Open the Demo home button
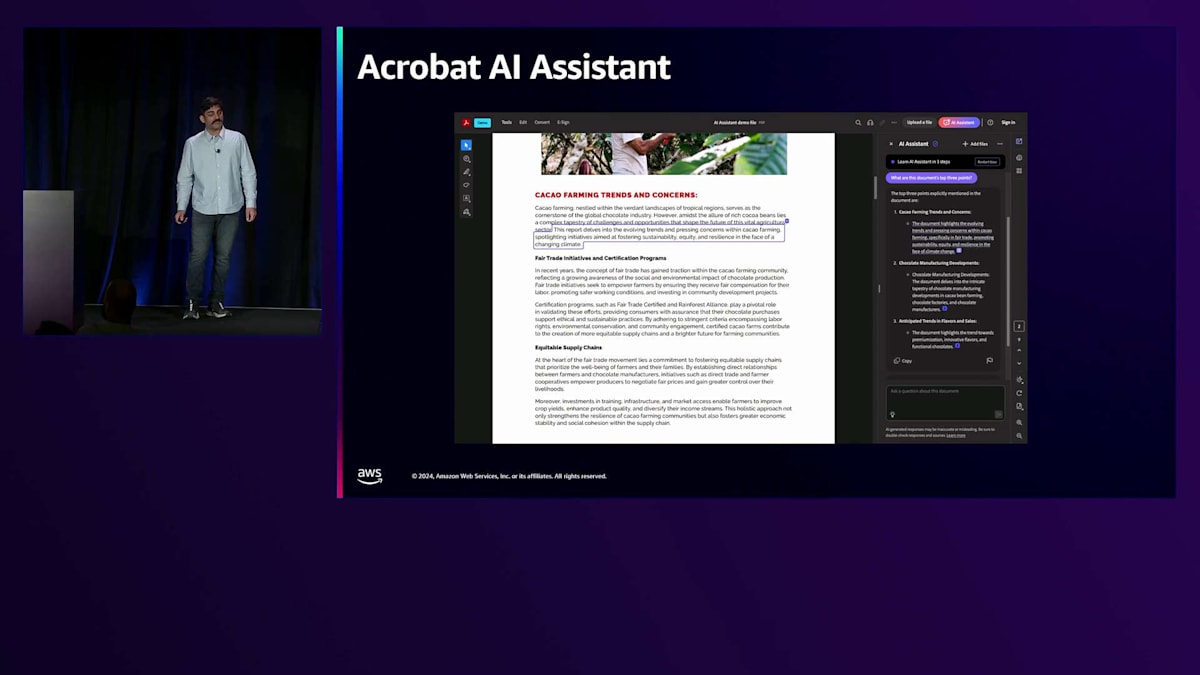Image resolution: width=1200 pixels, height=675 pixels. point(482,123)
